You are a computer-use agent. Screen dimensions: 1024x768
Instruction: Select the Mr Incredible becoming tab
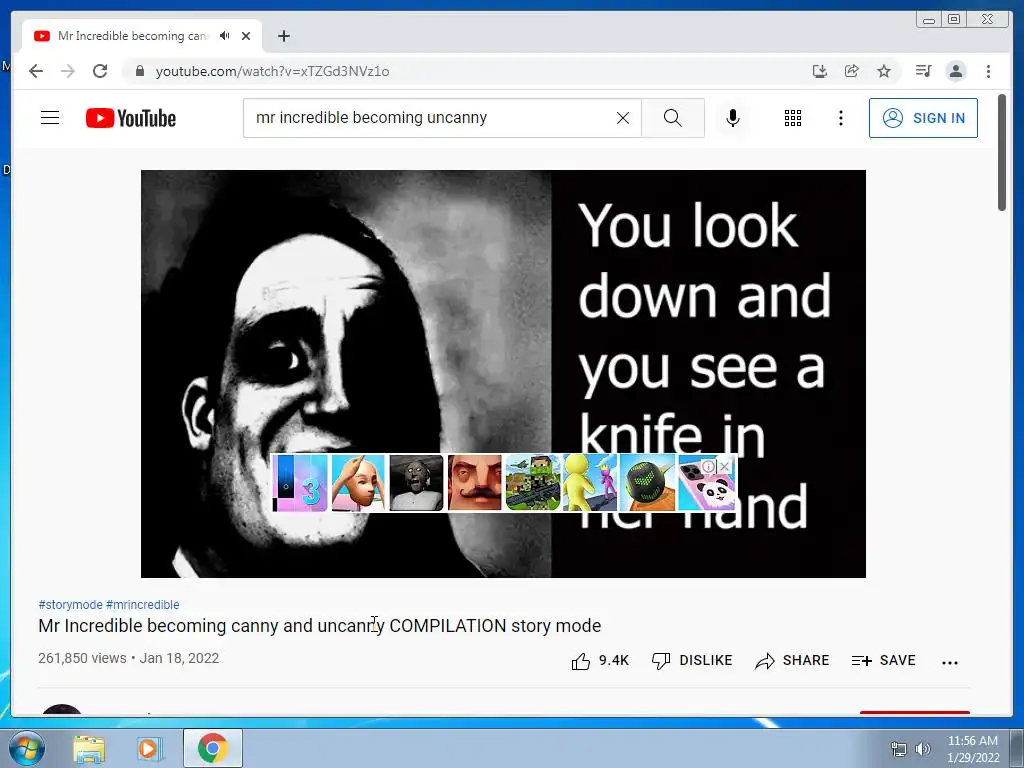pyautogui.click(x=142, y=36)
